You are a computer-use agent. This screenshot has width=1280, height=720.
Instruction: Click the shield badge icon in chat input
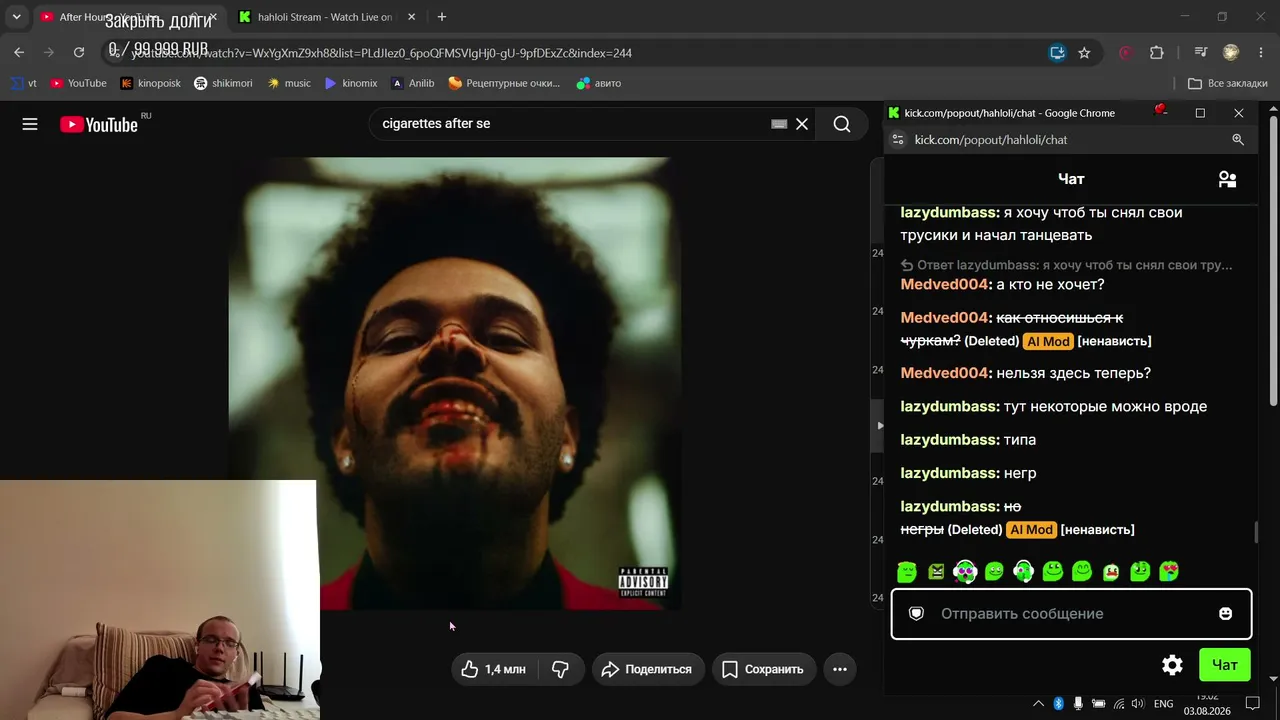coord(916,614)
